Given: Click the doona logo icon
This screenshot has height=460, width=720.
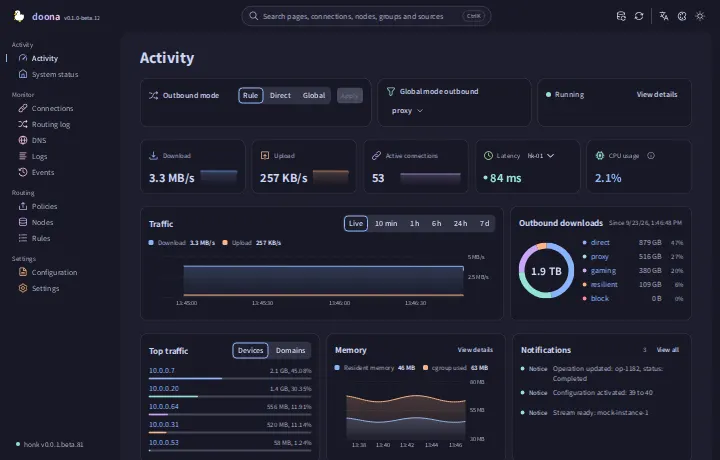Looking at the screenshot, I should [19, 16].
